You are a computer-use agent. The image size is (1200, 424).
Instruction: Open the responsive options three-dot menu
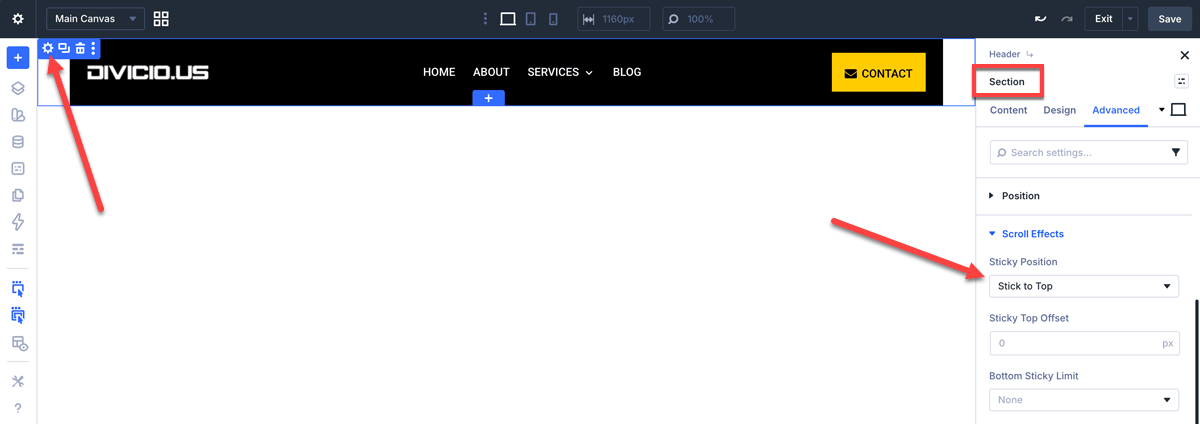coord(486,19)
